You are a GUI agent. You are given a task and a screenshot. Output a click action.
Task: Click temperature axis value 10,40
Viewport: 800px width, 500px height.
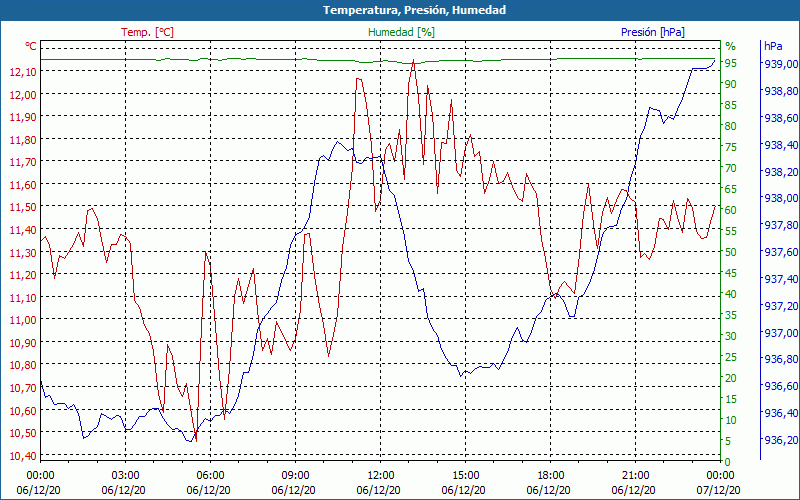[x=23, y=456]
